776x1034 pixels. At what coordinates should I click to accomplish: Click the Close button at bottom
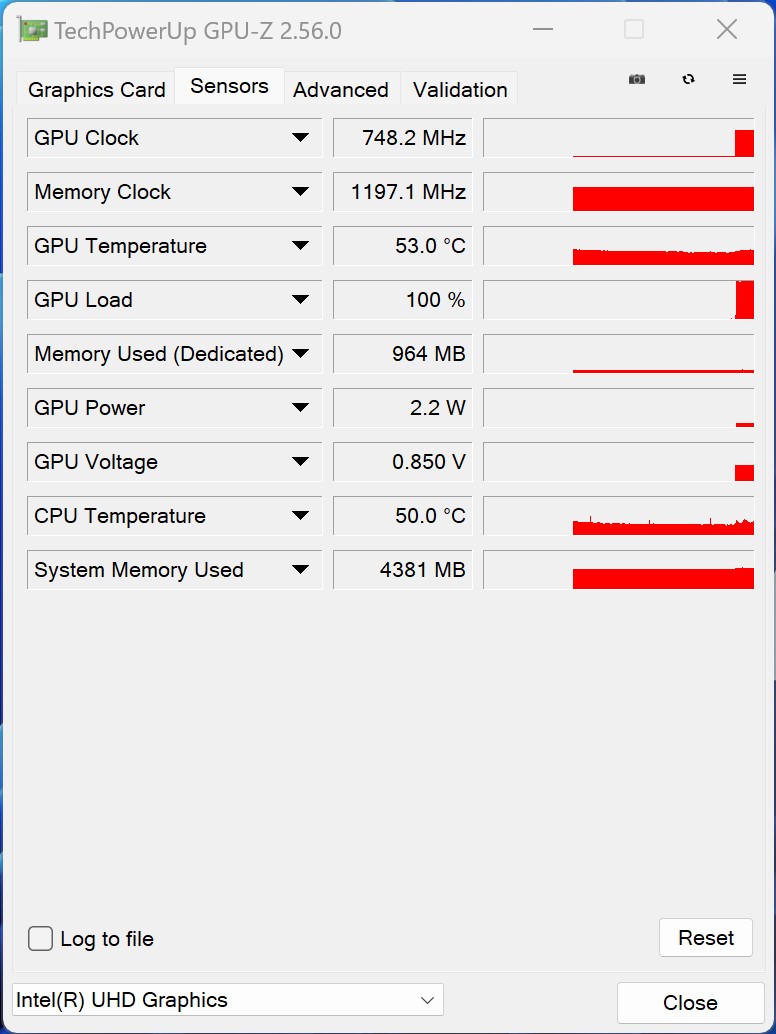coord(690,1002)
